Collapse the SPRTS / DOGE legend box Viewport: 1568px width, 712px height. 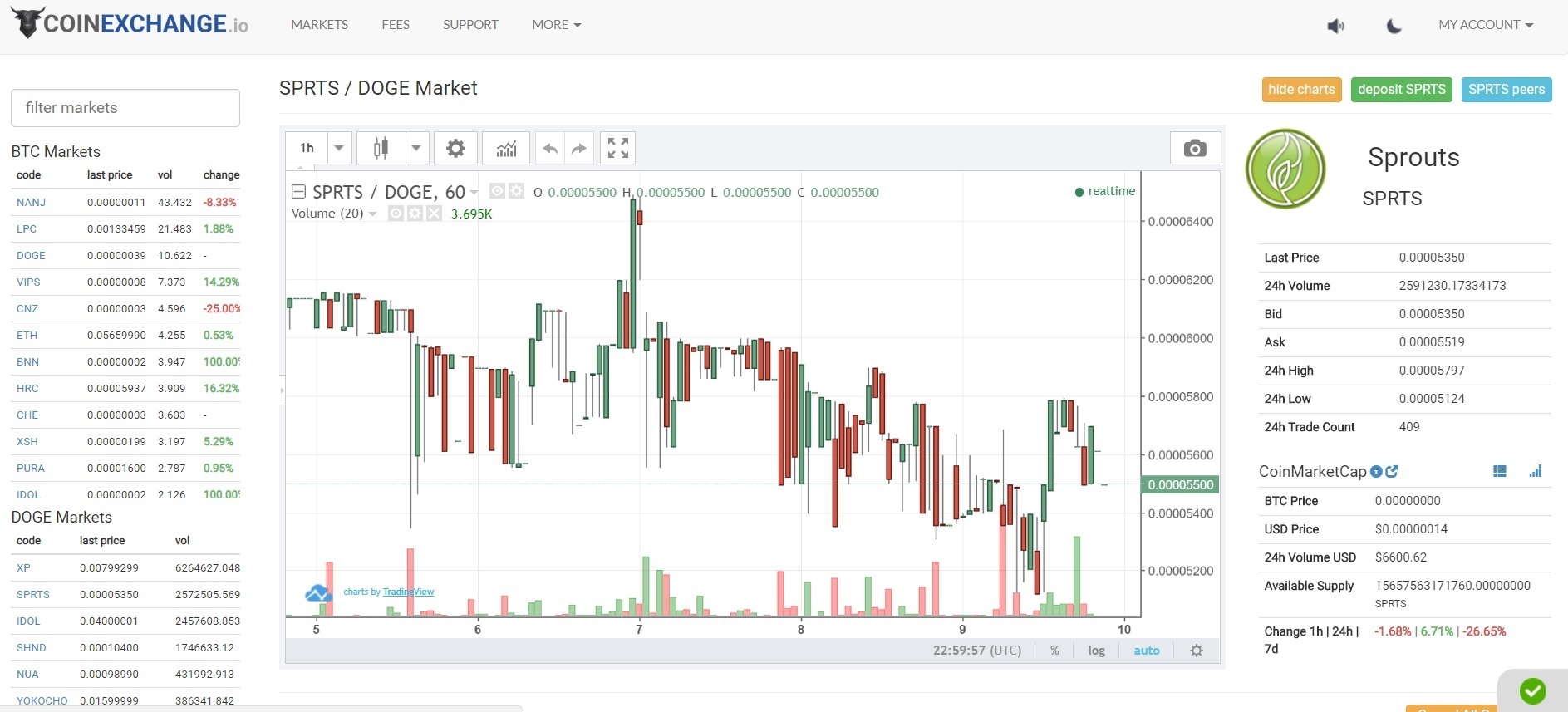point(299,192)
